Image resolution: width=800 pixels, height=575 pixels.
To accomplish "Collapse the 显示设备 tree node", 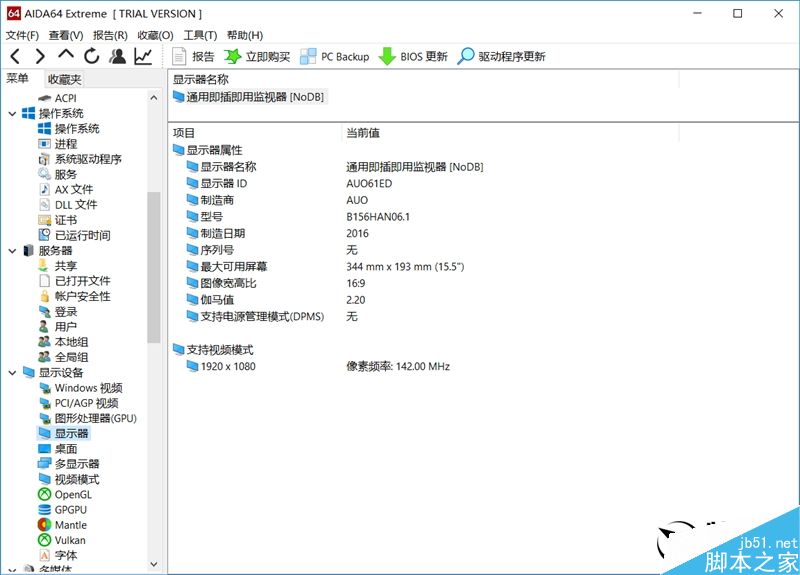I will point(12,373).
